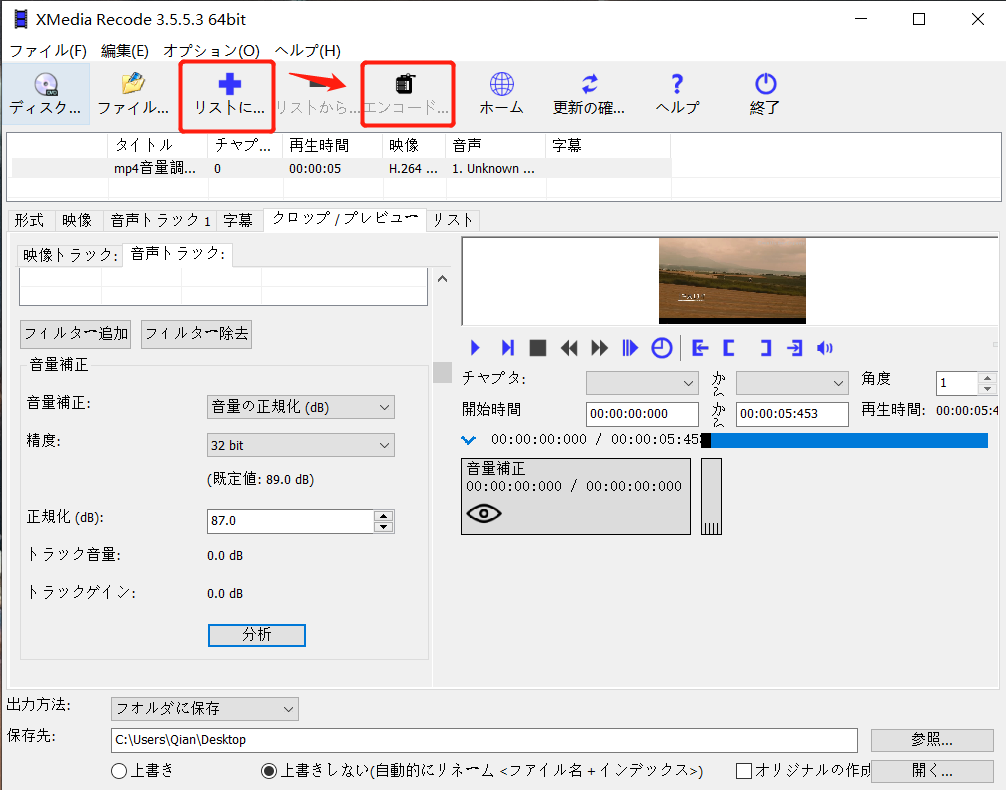1006x790 pixels.
Task: Click the 正規化 87.0 input field
Action: click(x=290, y=521)
